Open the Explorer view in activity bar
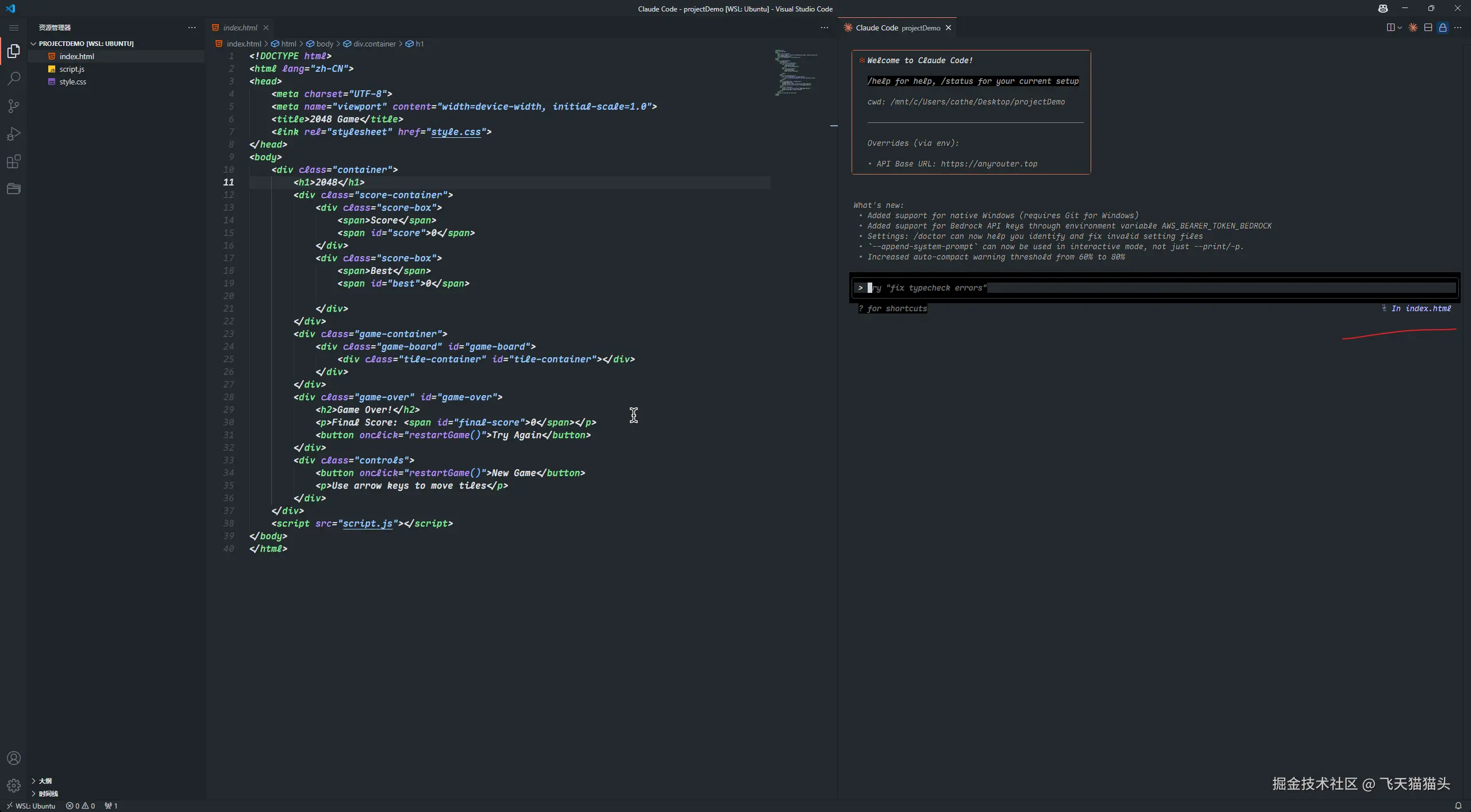1471x812 pixels. [14, 51]
